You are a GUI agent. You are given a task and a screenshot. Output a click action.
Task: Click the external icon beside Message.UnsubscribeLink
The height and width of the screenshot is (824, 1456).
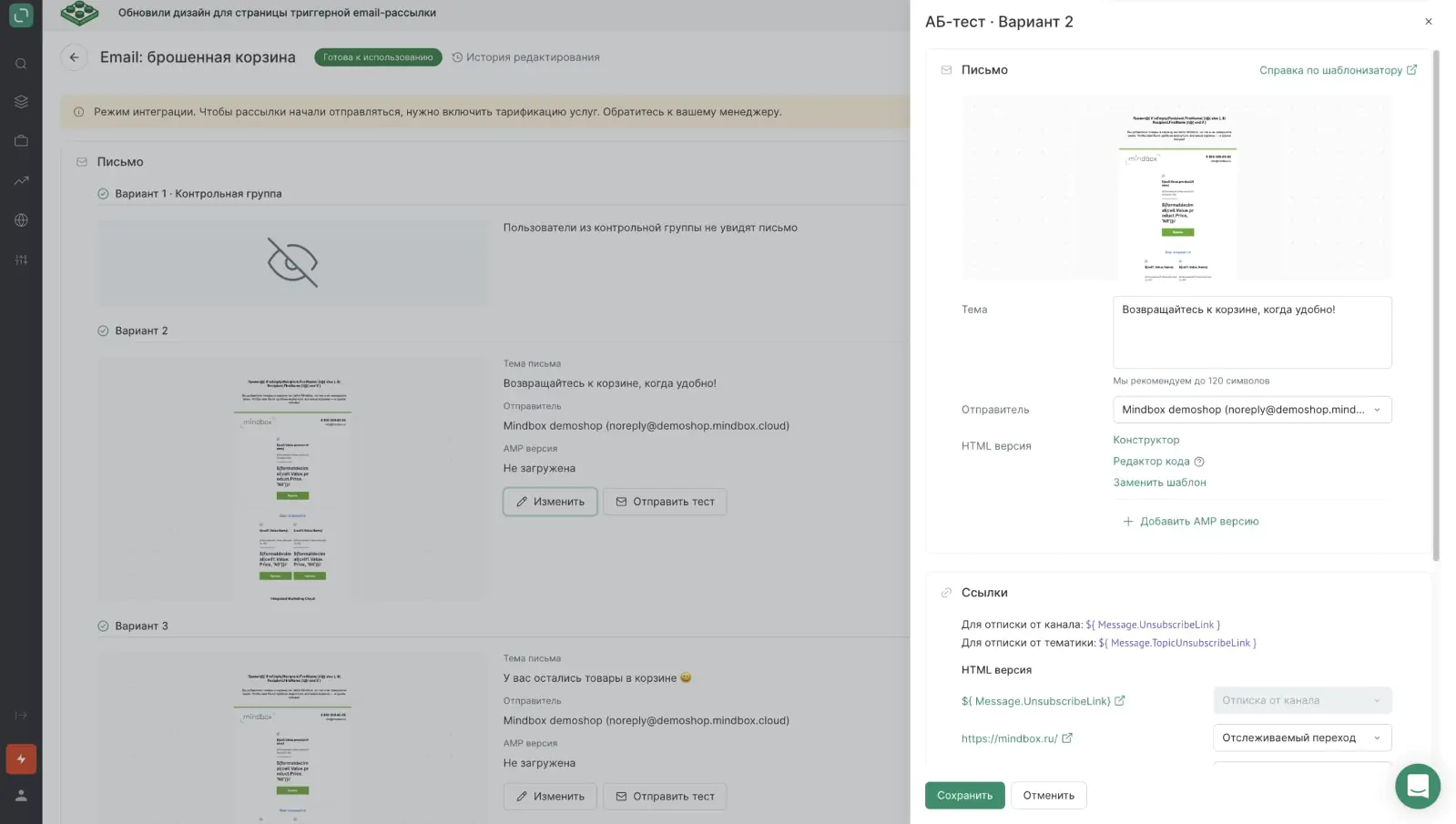(1120, 701)
